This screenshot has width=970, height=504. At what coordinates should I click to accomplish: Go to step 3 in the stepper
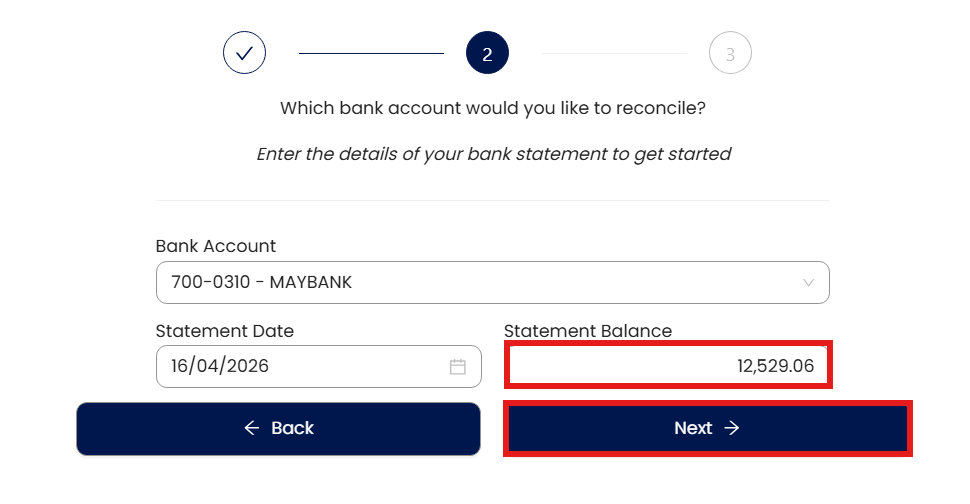pyautogui.click(x=730, y=53)
